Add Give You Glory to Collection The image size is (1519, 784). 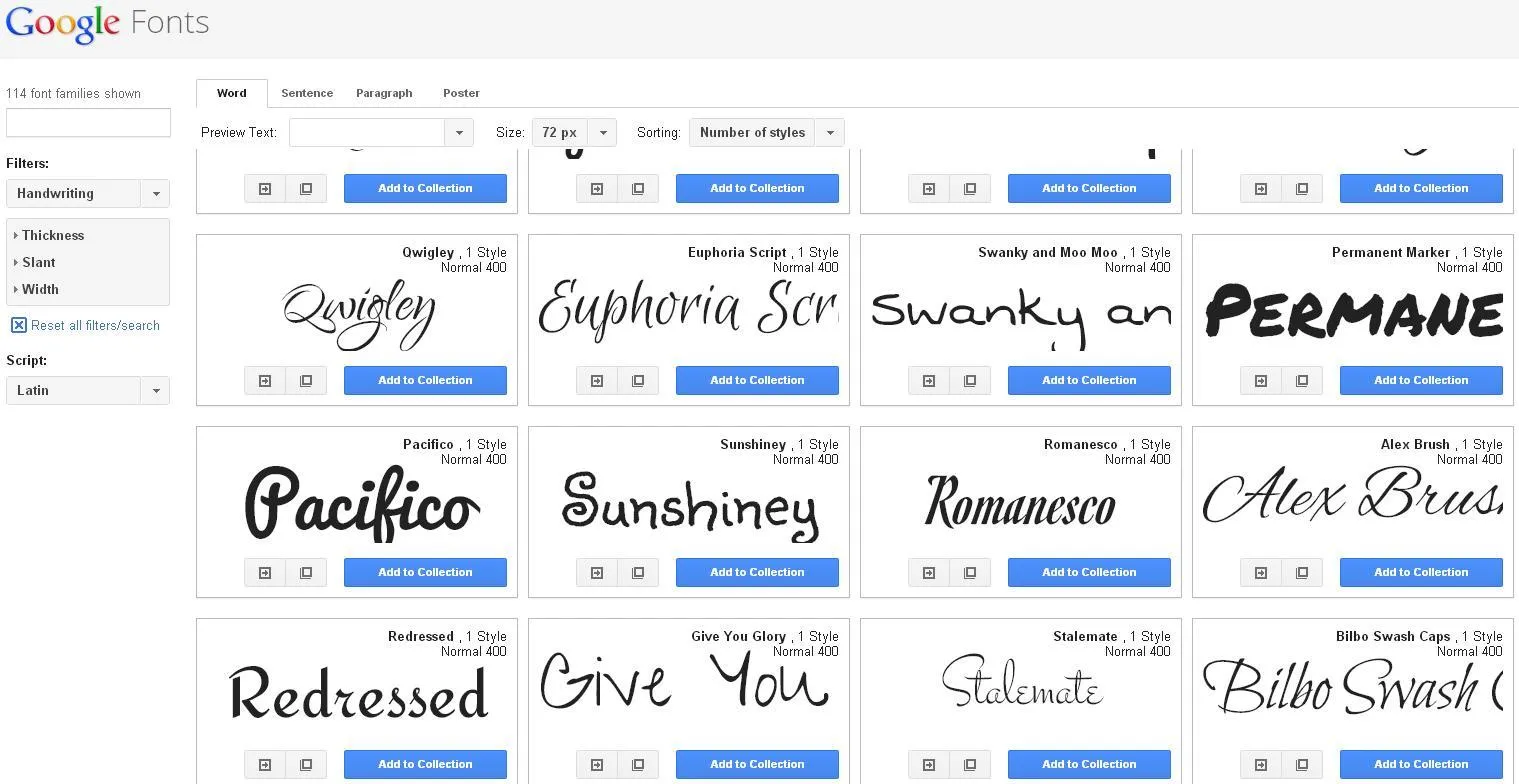click(757, 764)
